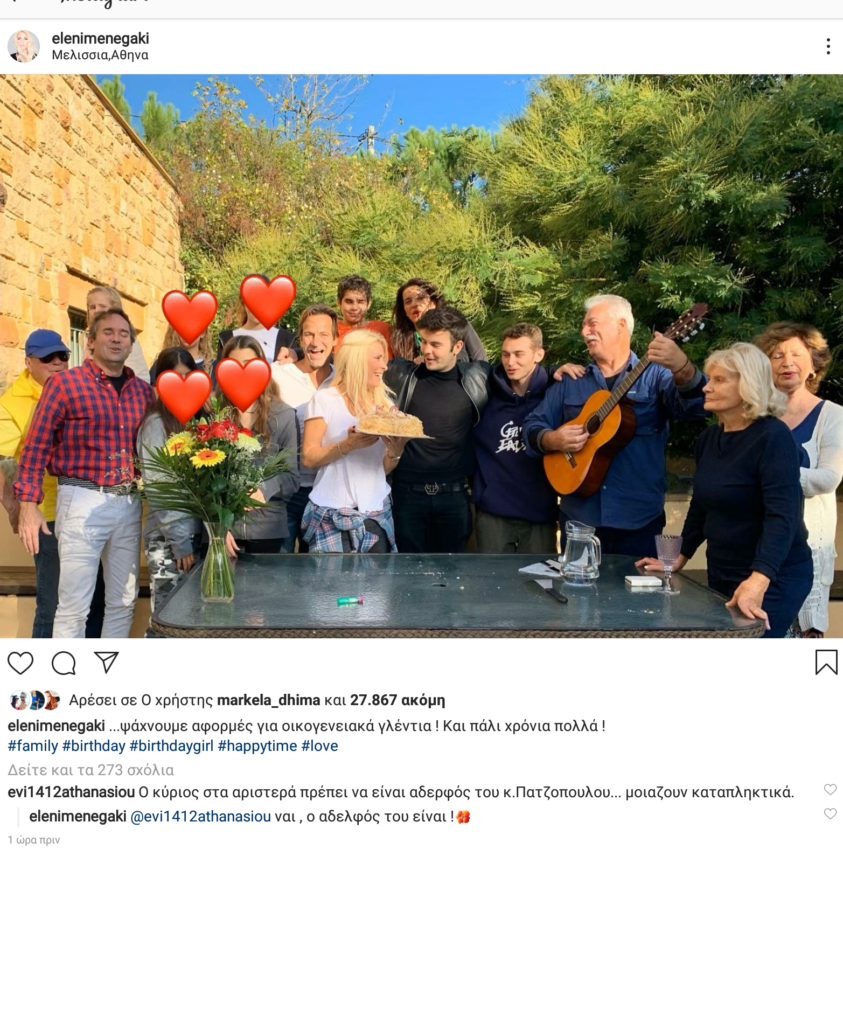Open the #family hashtag
The height and width of the screenshot is (1024, 843).
(x=33, y=746)
